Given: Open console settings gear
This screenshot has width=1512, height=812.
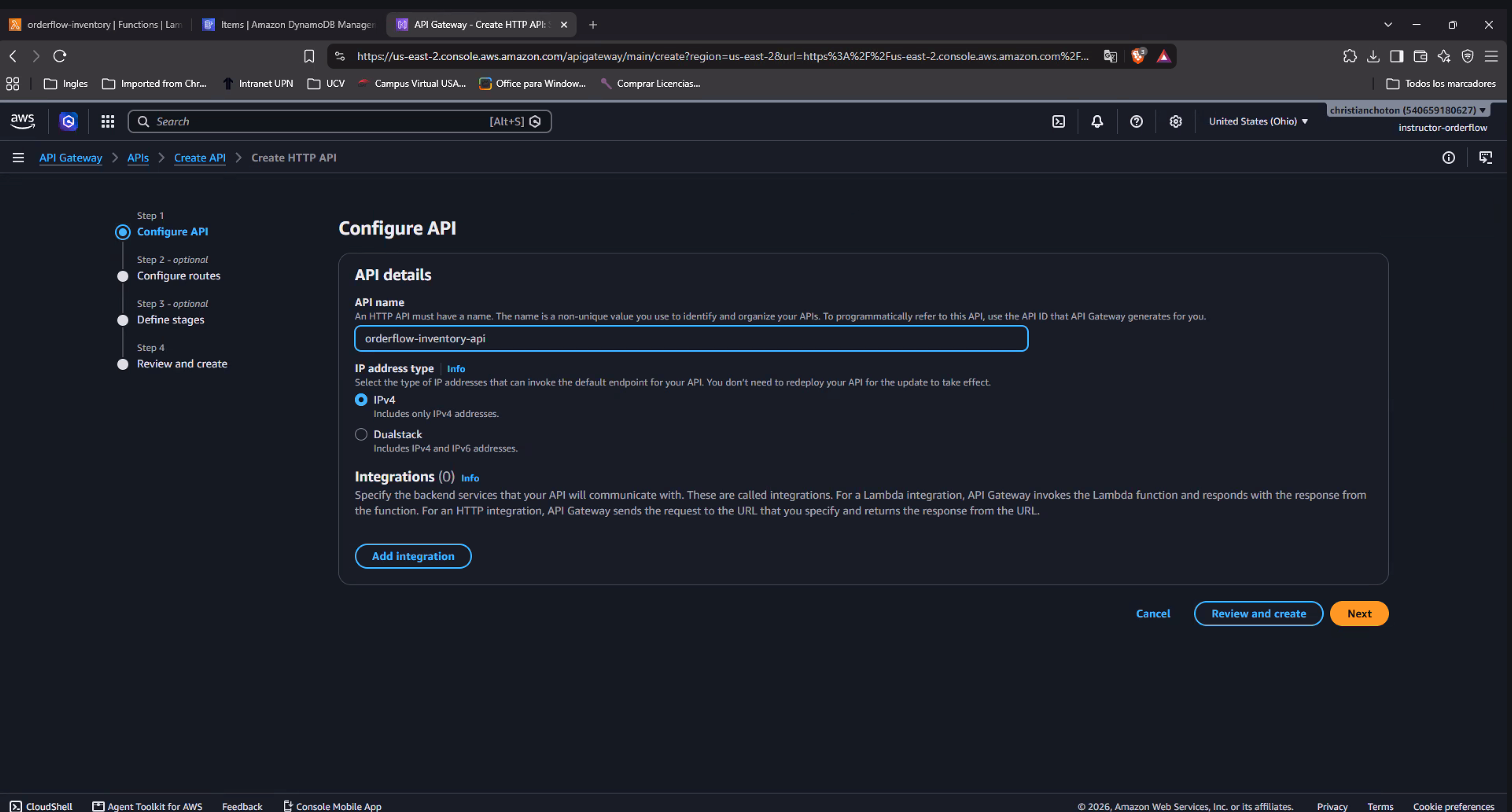Looking at the screenshot, I should click(x=1176, y=121).
